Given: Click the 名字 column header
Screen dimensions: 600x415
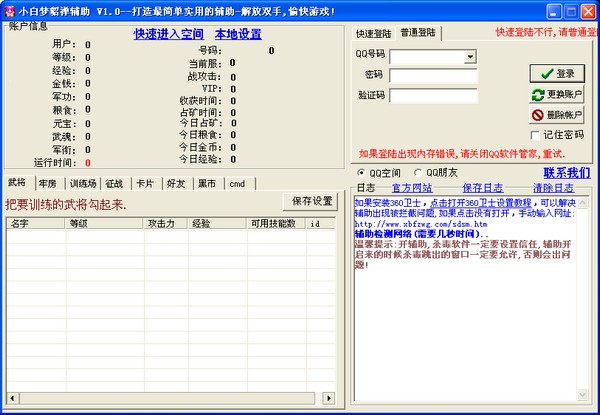Looking at the screenshot, I should 36,223.
